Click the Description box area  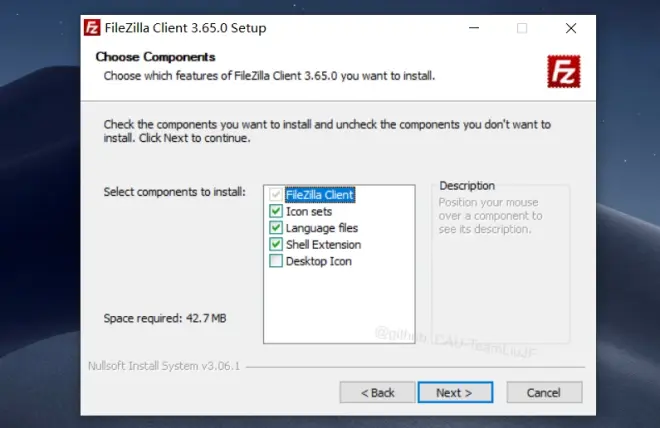(x=500, y=264)
